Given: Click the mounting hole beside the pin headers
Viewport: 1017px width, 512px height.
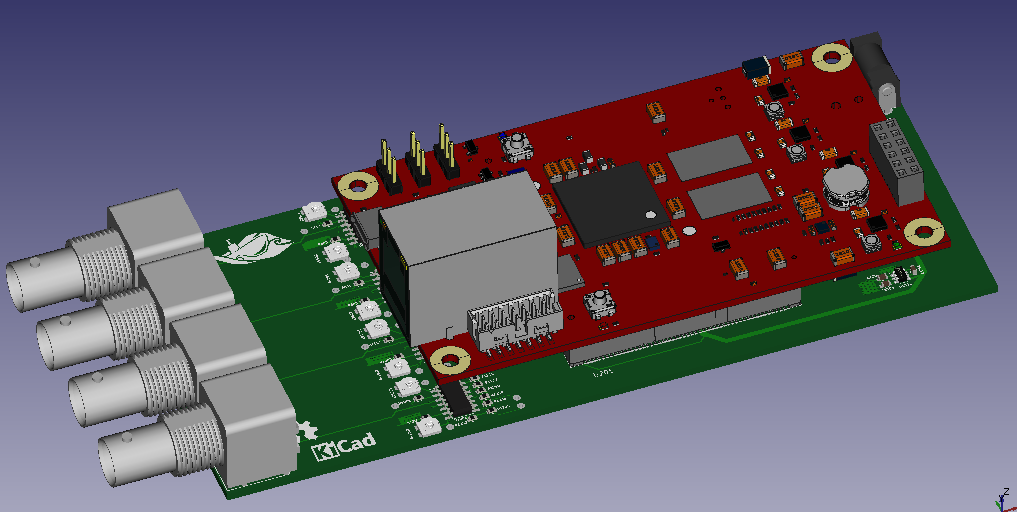Looking at the screenshot, I should tap(355, 184).
